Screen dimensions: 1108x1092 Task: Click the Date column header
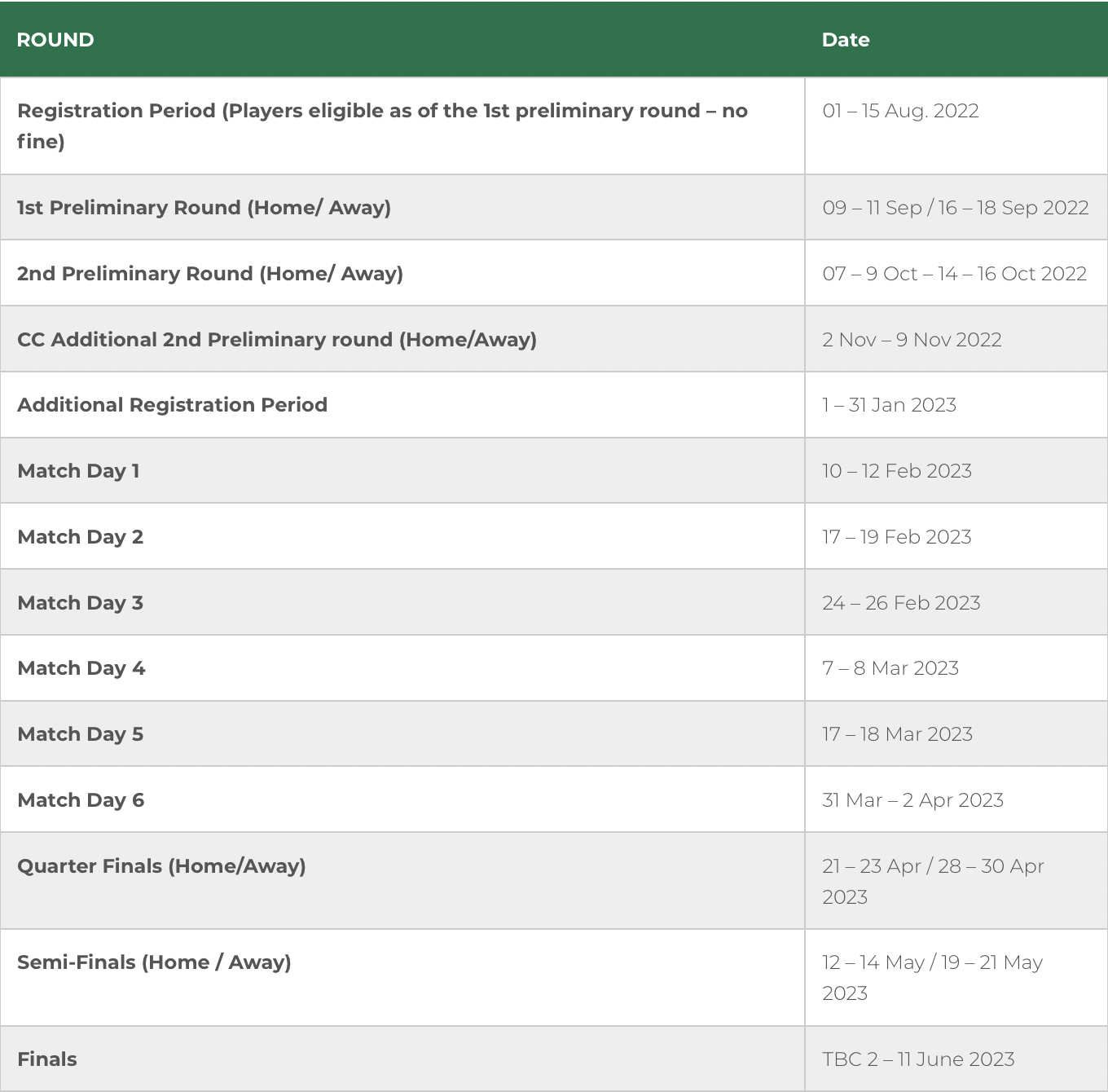845,40
